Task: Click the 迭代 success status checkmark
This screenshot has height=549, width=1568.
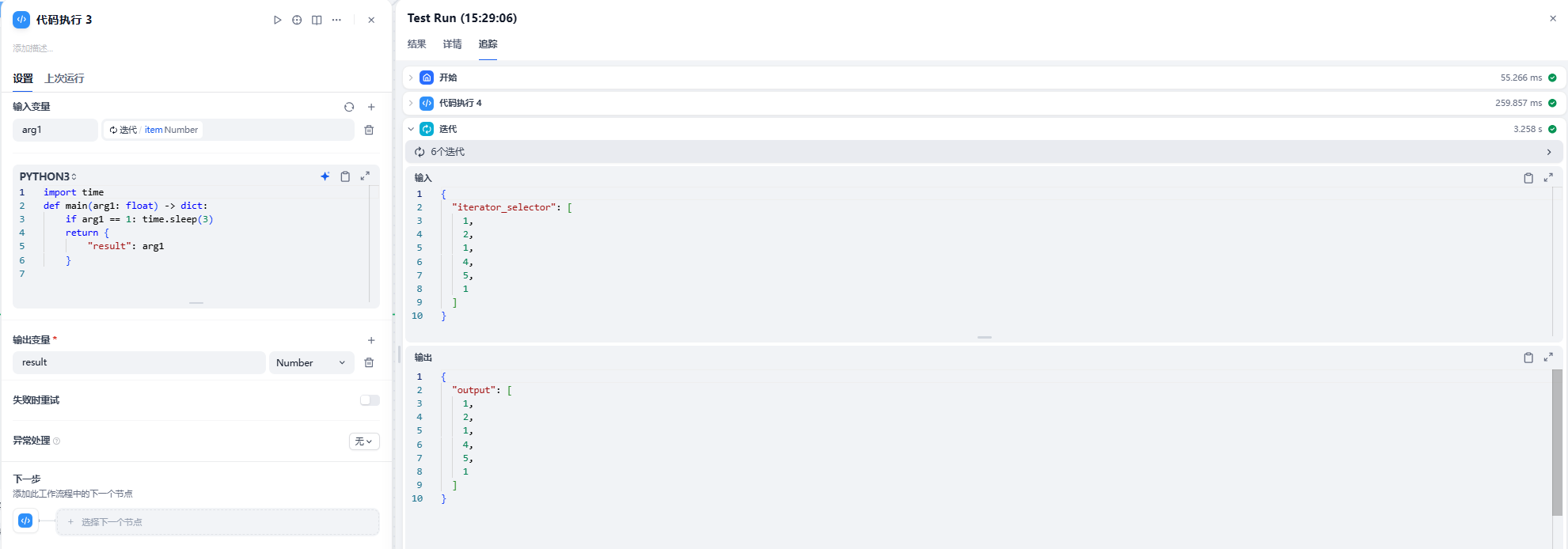Action: click(1552, 129)
